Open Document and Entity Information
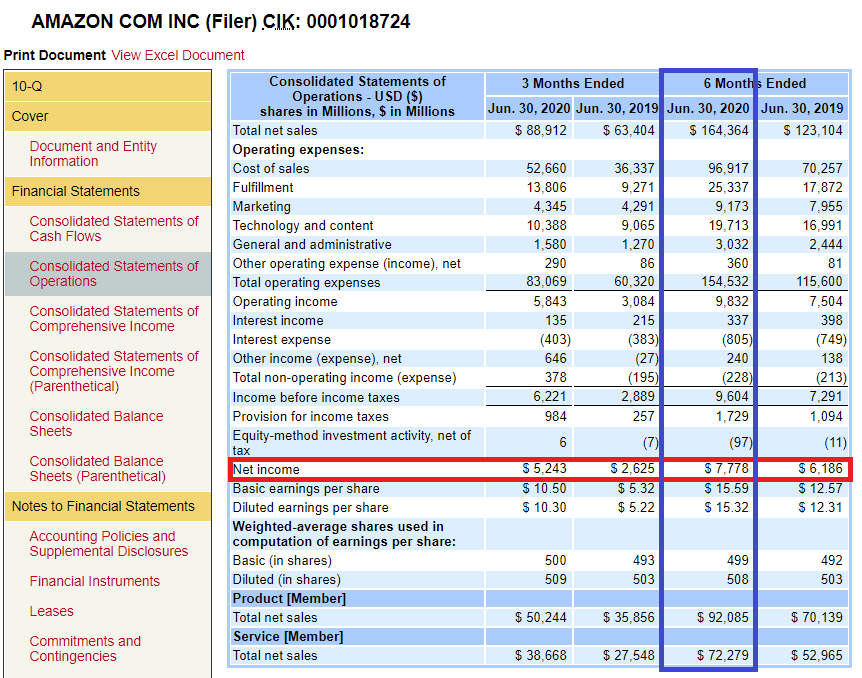The width and height of the screenshot is (862, 678). click(93, 153)
